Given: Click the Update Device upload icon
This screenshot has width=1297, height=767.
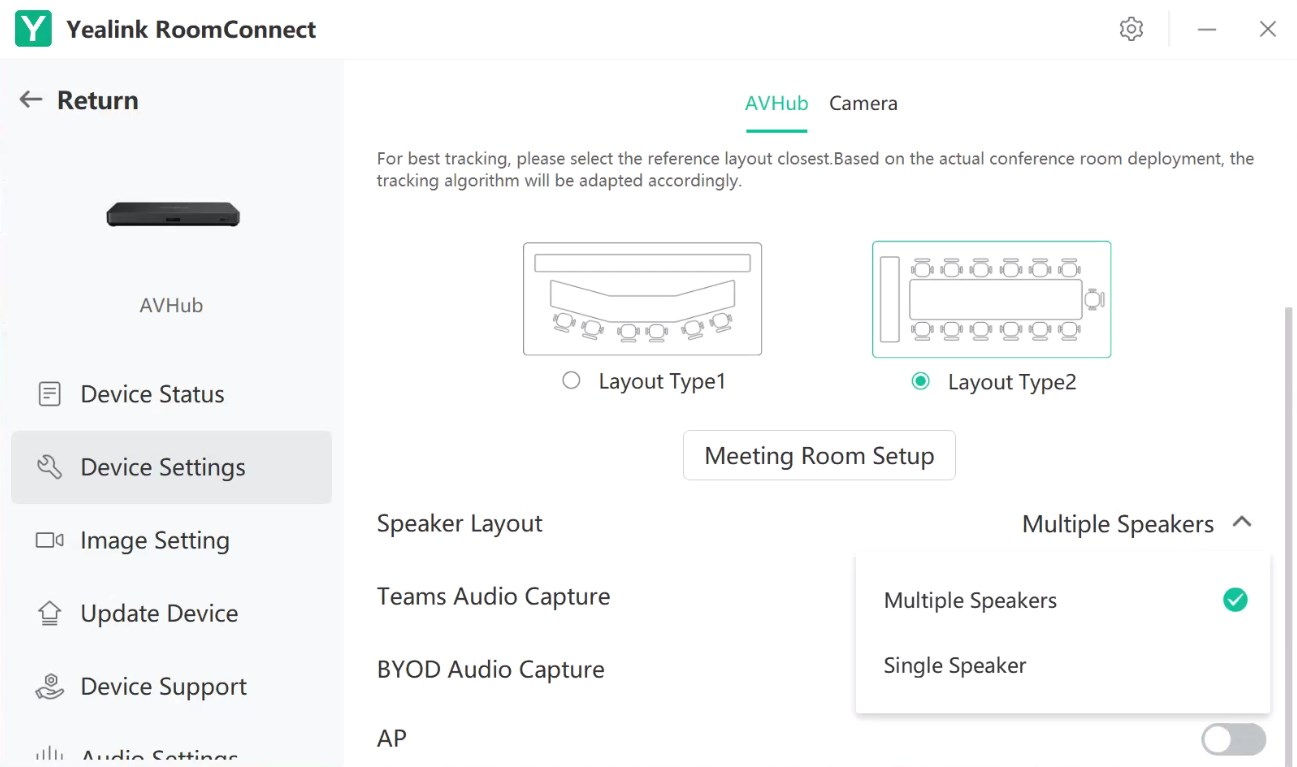Looking at the screenshot, I should pos(49,613).
